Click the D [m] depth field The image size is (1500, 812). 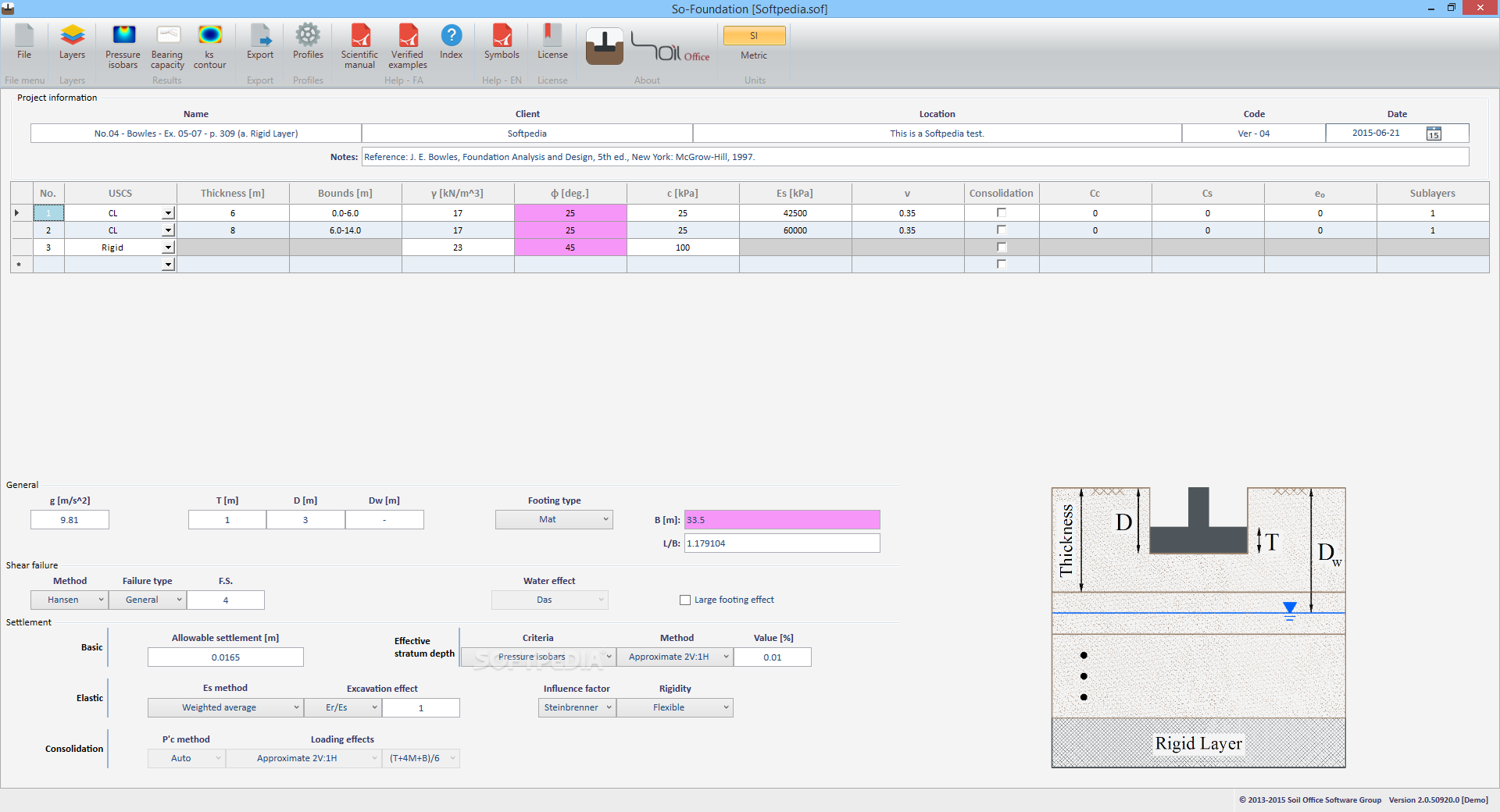tap(305, 520)
